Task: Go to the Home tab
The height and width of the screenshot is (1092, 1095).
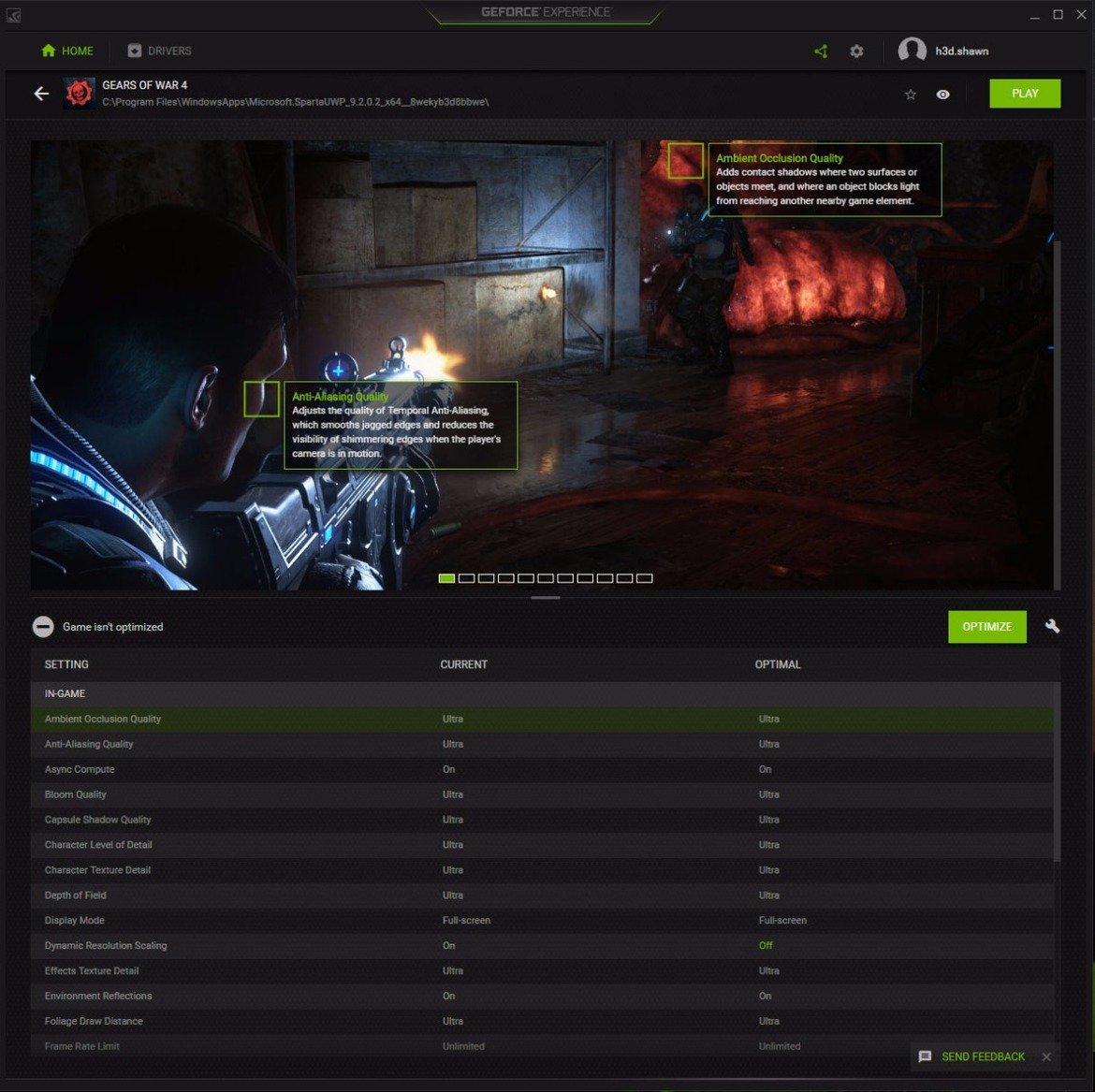Action: click(67, 51)
